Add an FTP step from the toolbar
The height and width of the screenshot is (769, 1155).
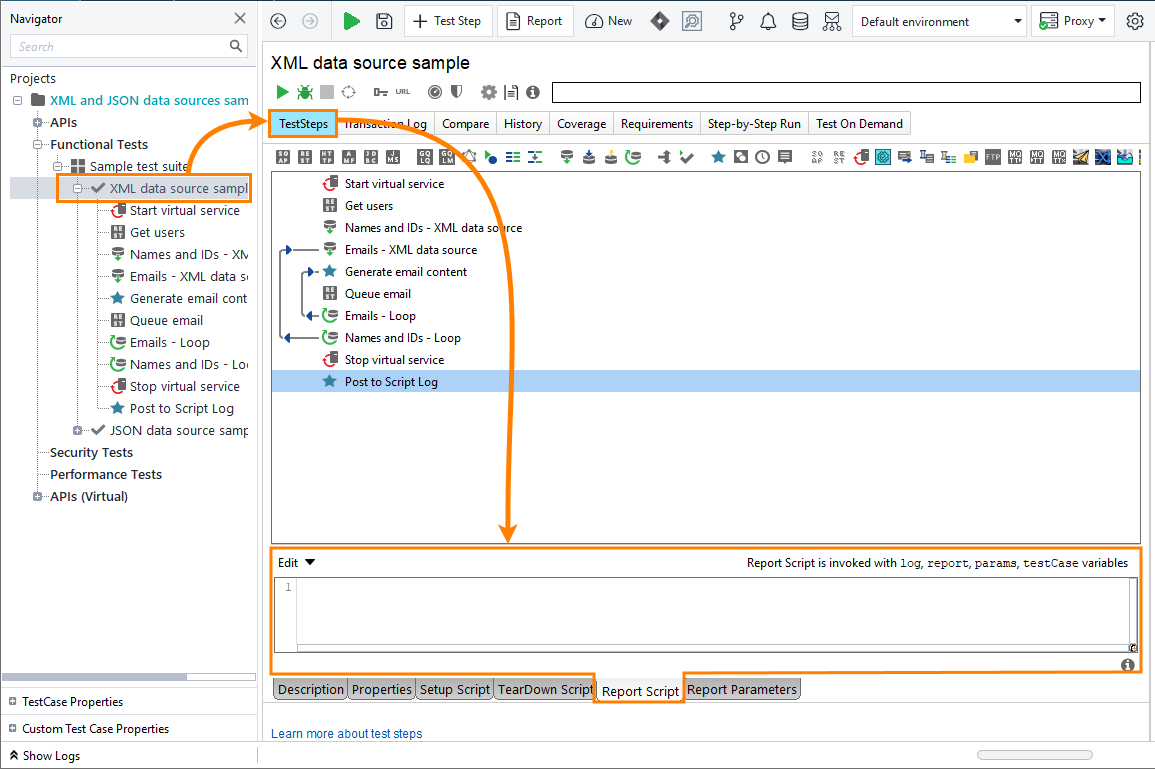(x=993, y=157)
